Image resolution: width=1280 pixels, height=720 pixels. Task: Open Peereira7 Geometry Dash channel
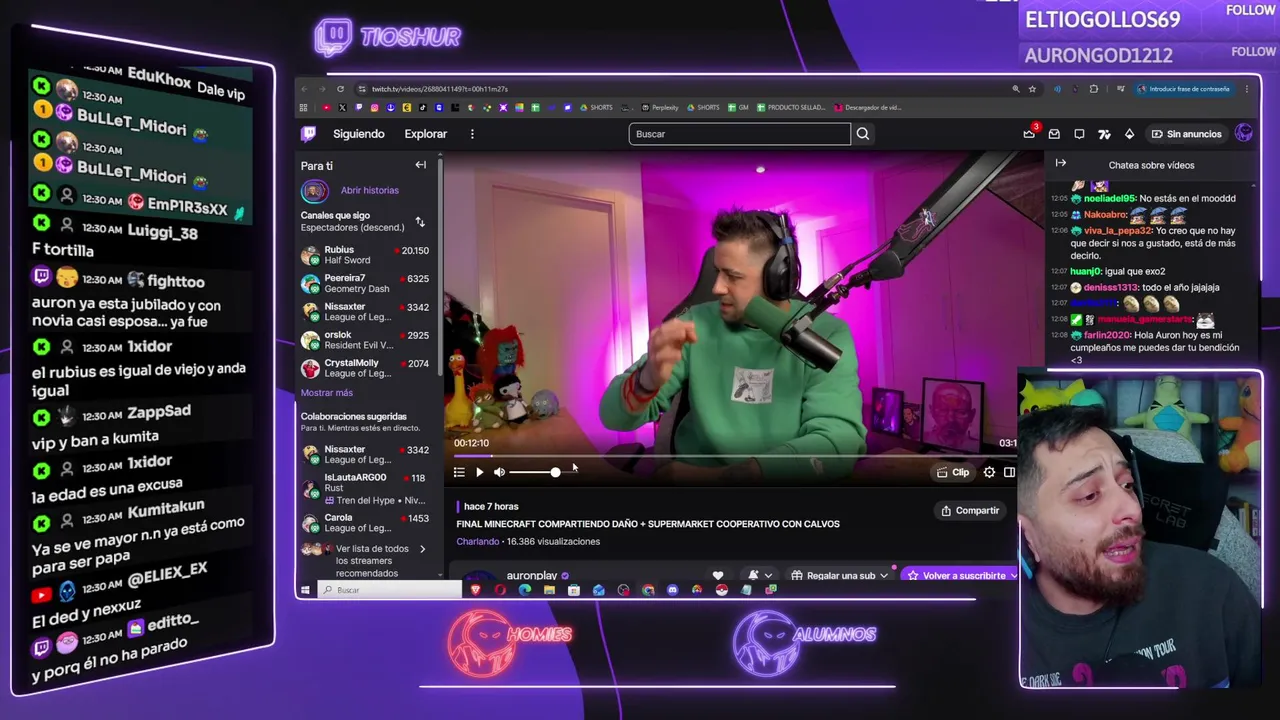tap(365, 283)
